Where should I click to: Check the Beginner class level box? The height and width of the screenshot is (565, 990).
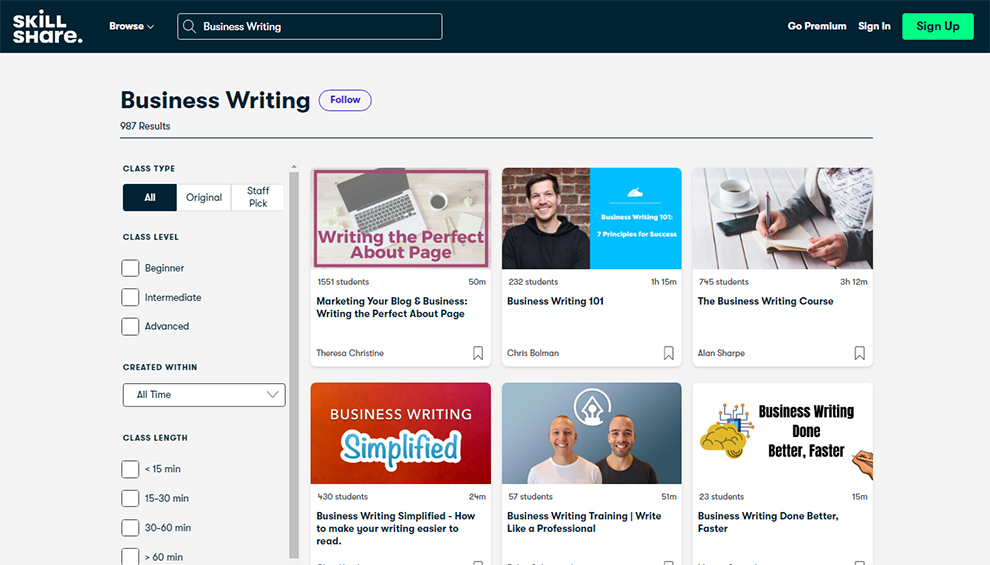point(130,268)
